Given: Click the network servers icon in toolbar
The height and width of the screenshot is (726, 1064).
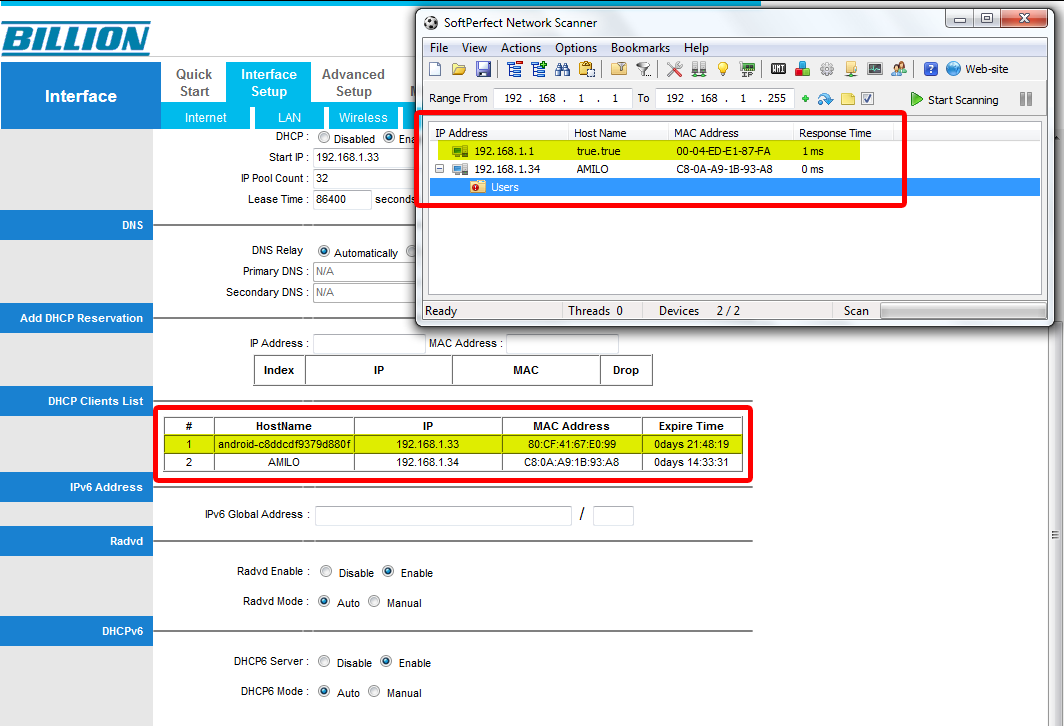Looking at the screenshot, I should point(699,69).
